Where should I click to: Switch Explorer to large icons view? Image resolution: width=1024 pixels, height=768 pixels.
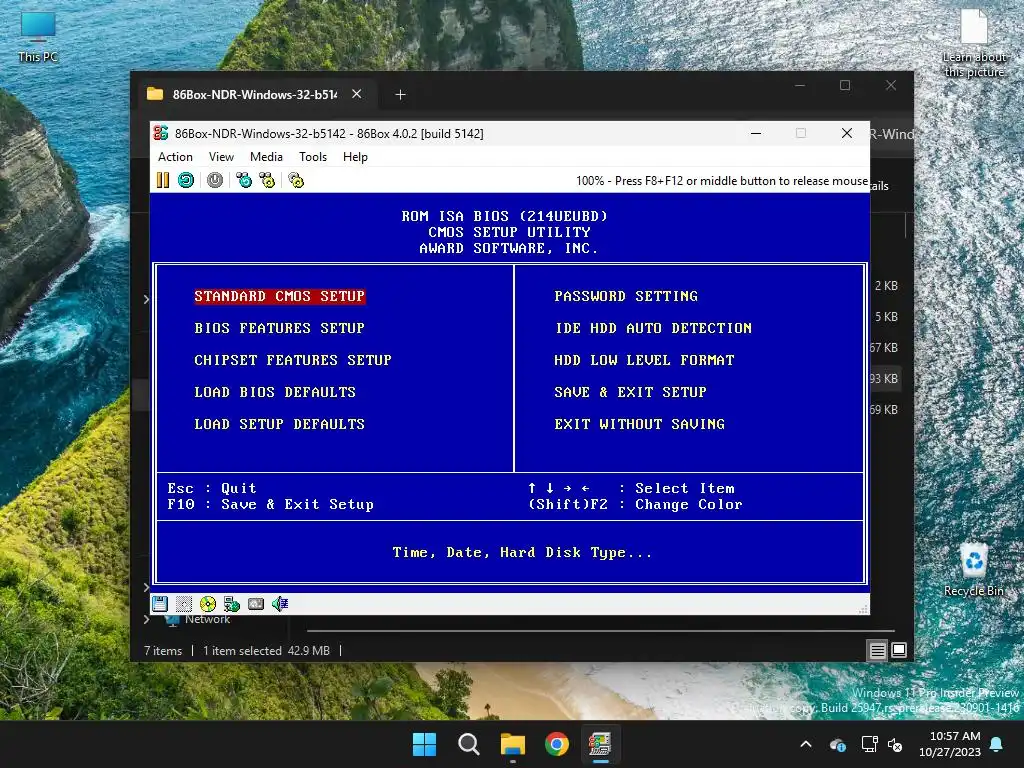click(899, 650)
